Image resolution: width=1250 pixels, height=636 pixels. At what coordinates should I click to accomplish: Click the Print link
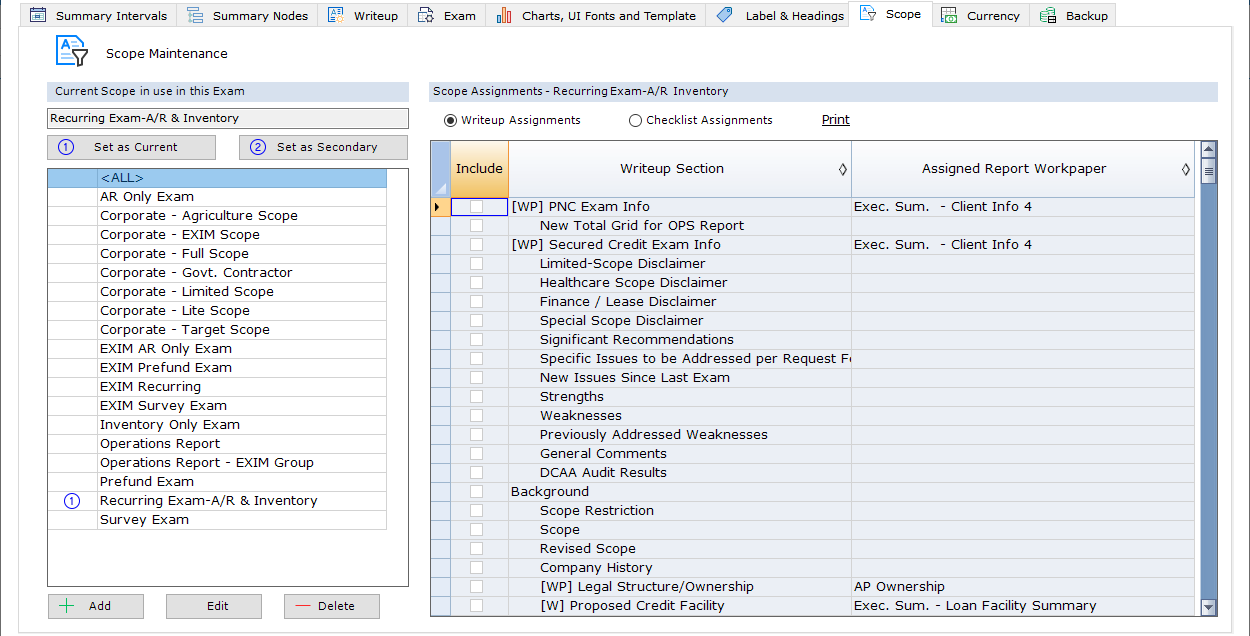835,120
